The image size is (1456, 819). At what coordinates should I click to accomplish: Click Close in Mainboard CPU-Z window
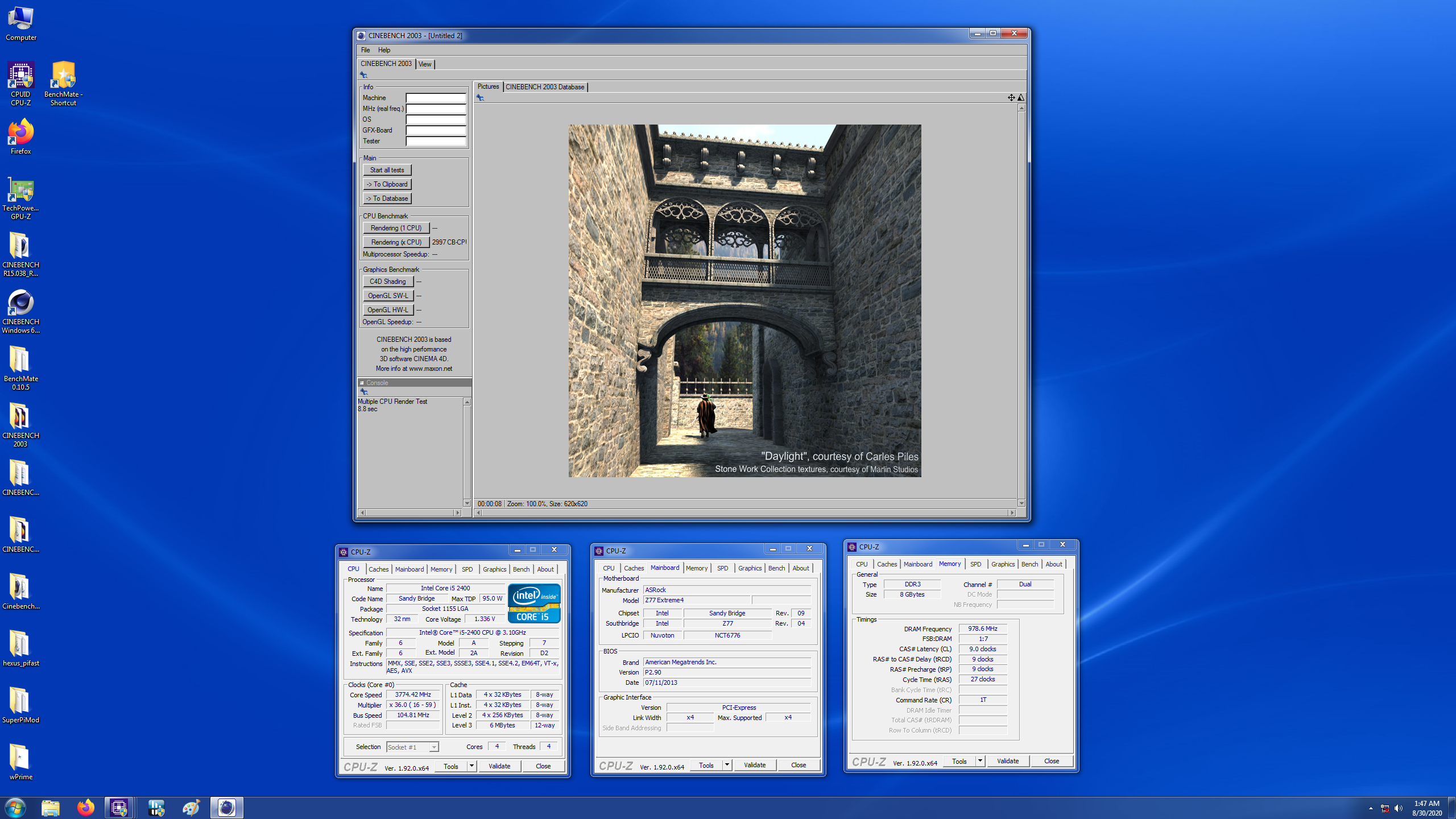click(799, 765)
